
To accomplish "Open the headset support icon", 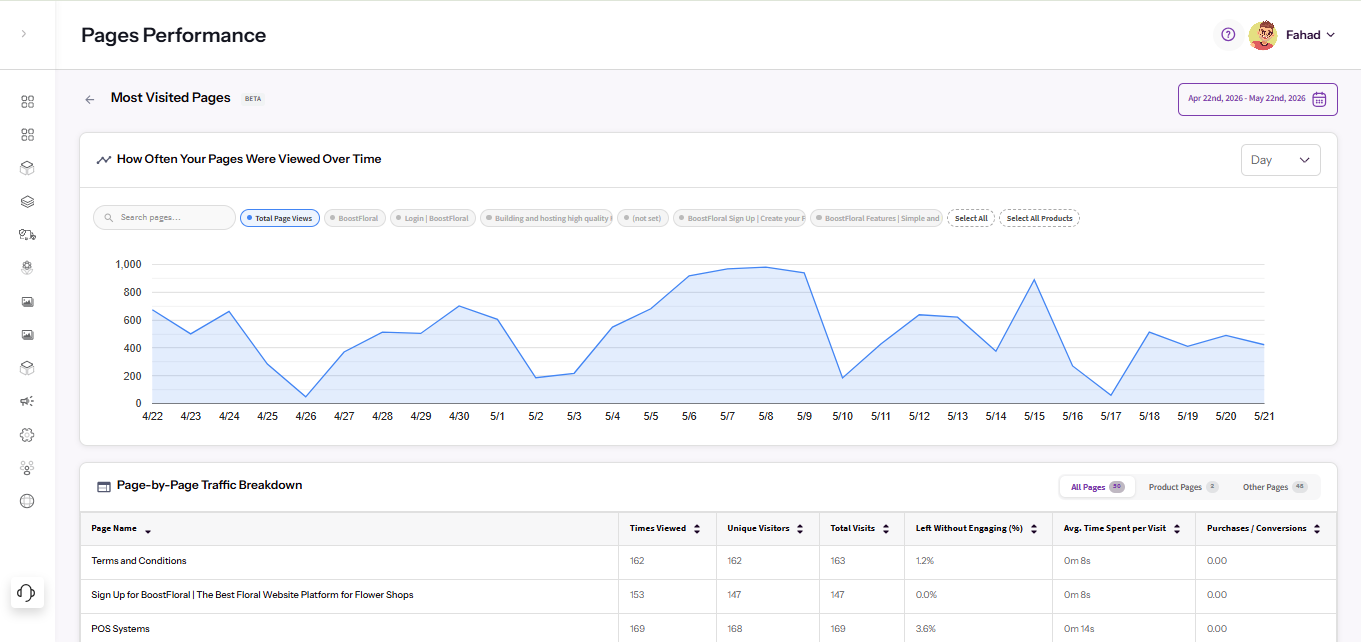I will tap(27, 592).
